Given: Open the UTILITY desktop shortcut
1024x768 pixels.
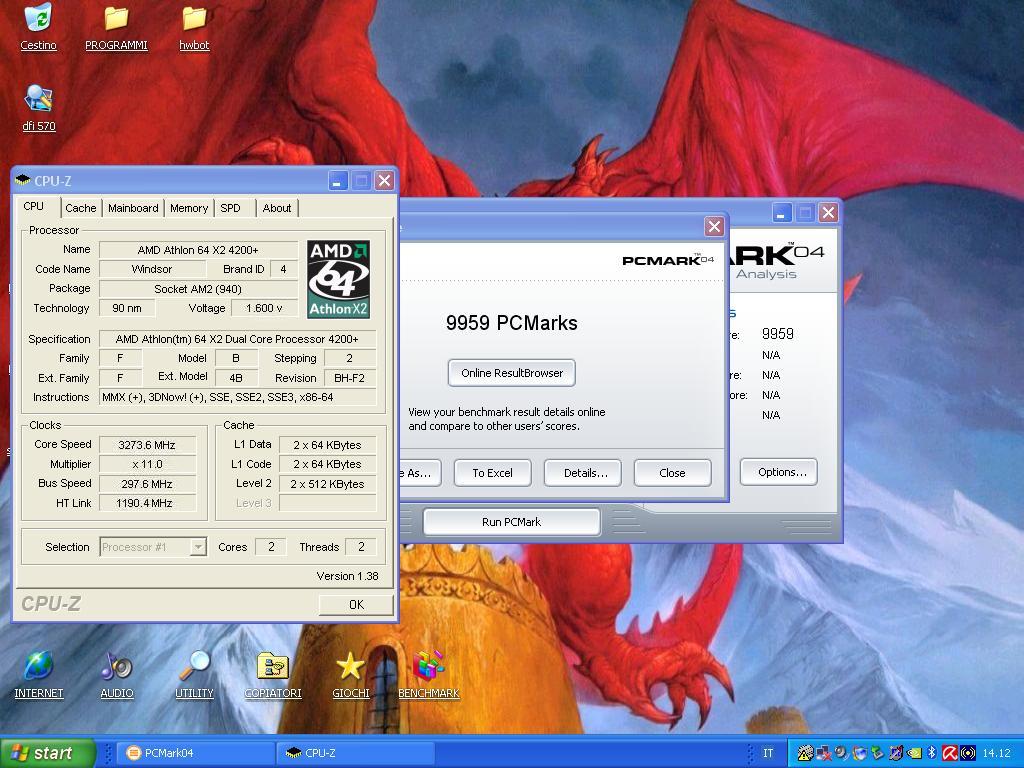Looking at the screenshot, I should coord(194,675).
